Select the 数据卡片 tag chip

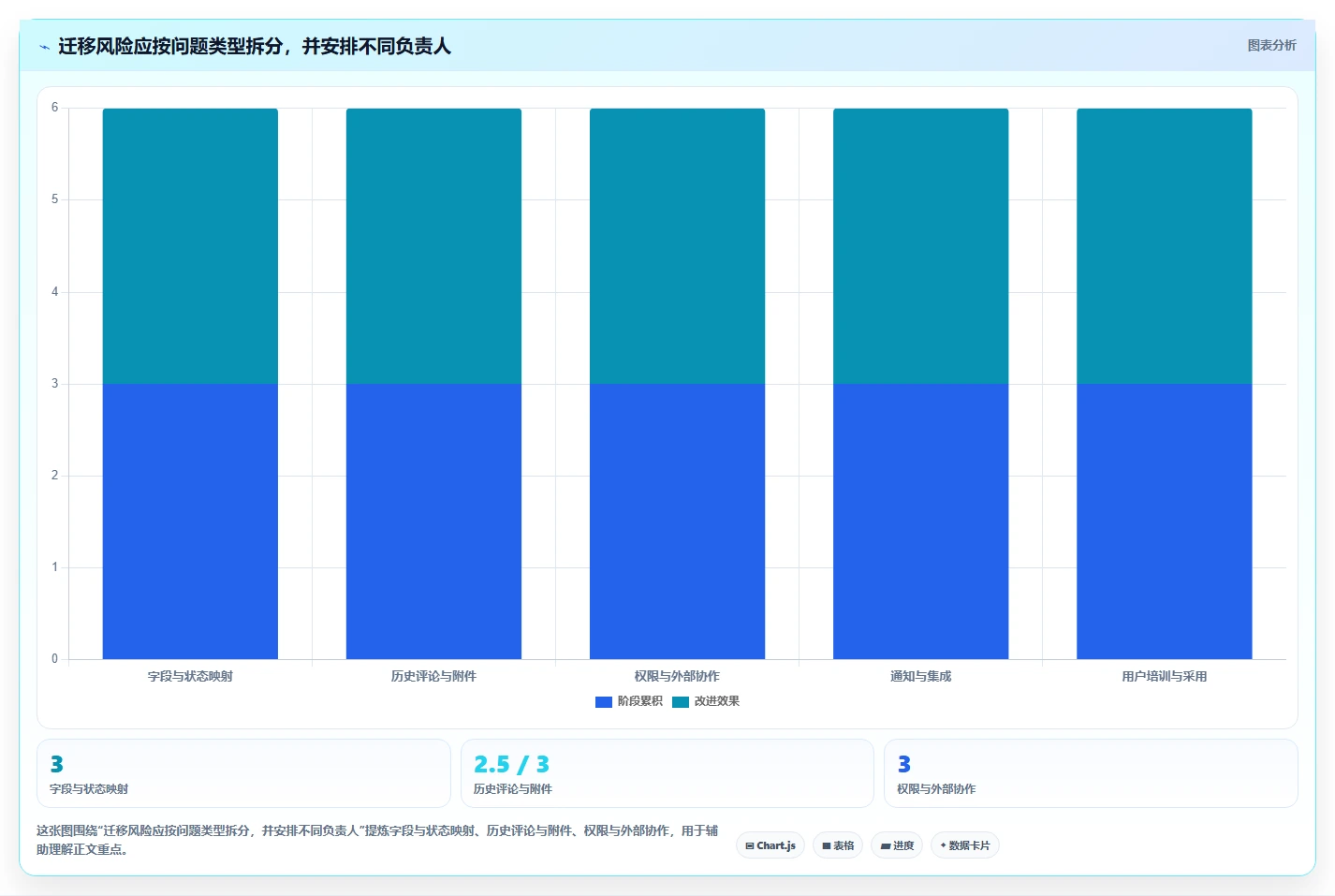click(965, 845)
